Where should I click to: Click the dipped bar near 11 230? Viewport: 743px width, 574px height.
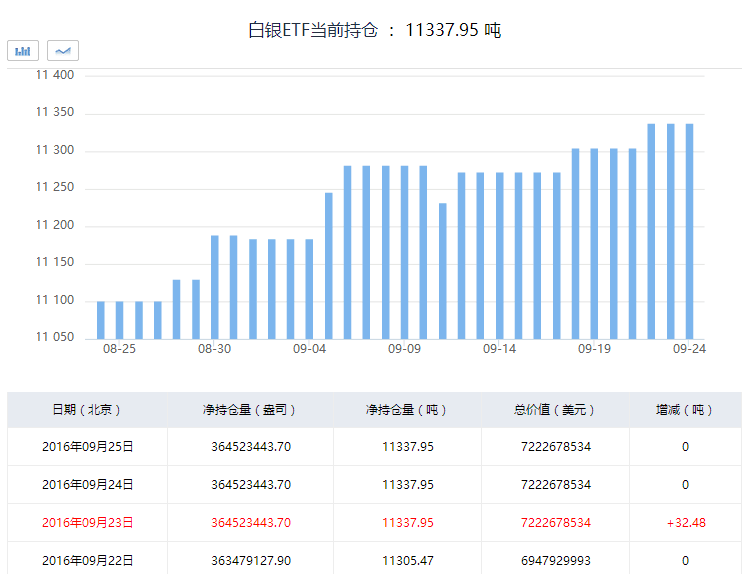point(443,271)
